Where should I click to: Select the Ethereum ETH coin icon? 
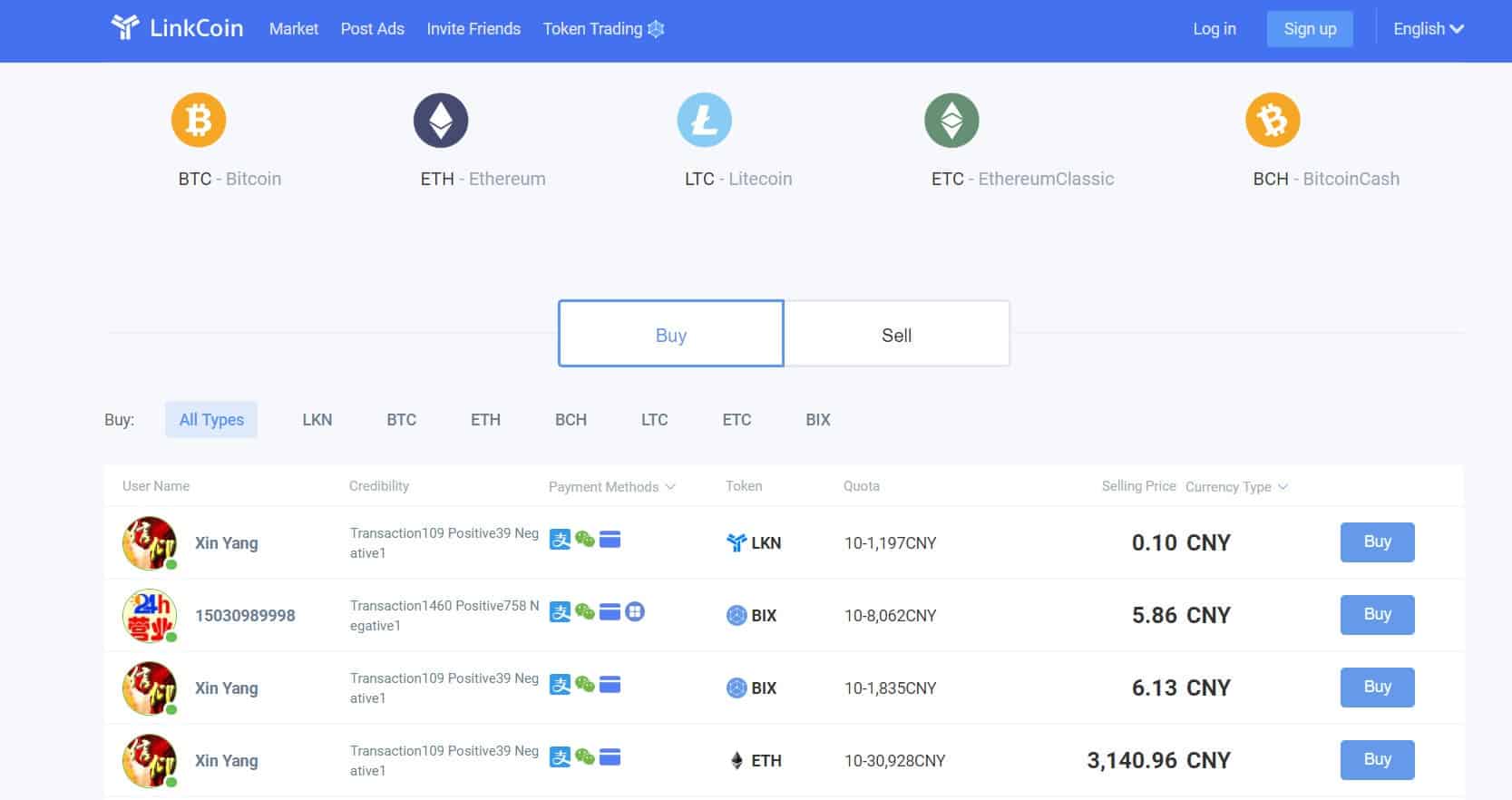(x=441, y=120)
